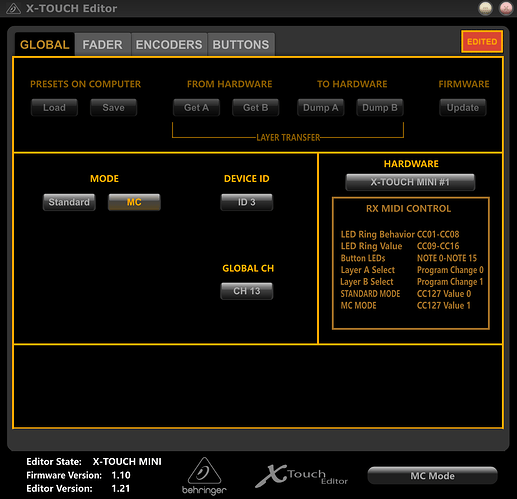This screenshot has height=499, width=517.
Task: Open the FADER tab
Action: coord(103,44)
